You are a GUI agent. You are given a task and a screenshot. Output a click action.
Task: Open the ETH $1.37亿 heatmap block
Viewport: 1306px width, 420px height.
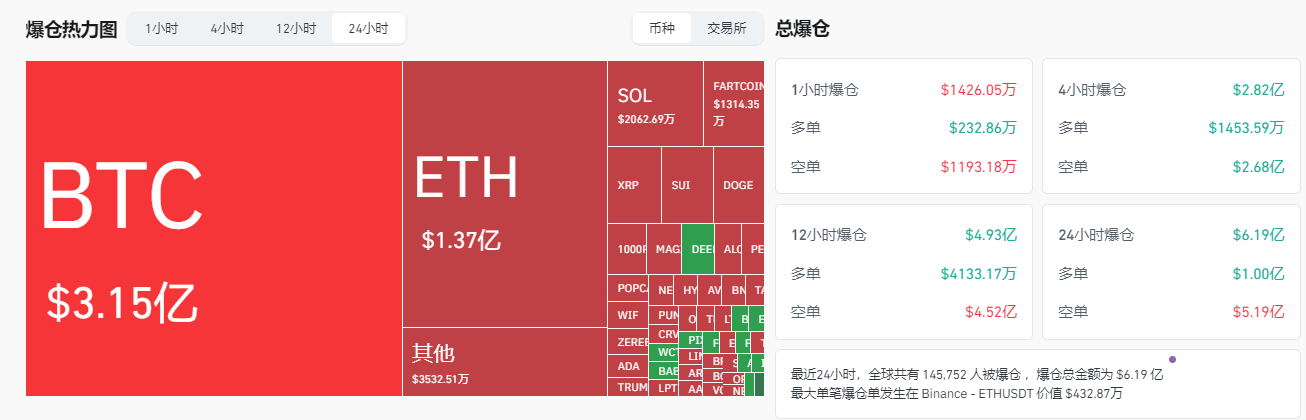point(505,194)
